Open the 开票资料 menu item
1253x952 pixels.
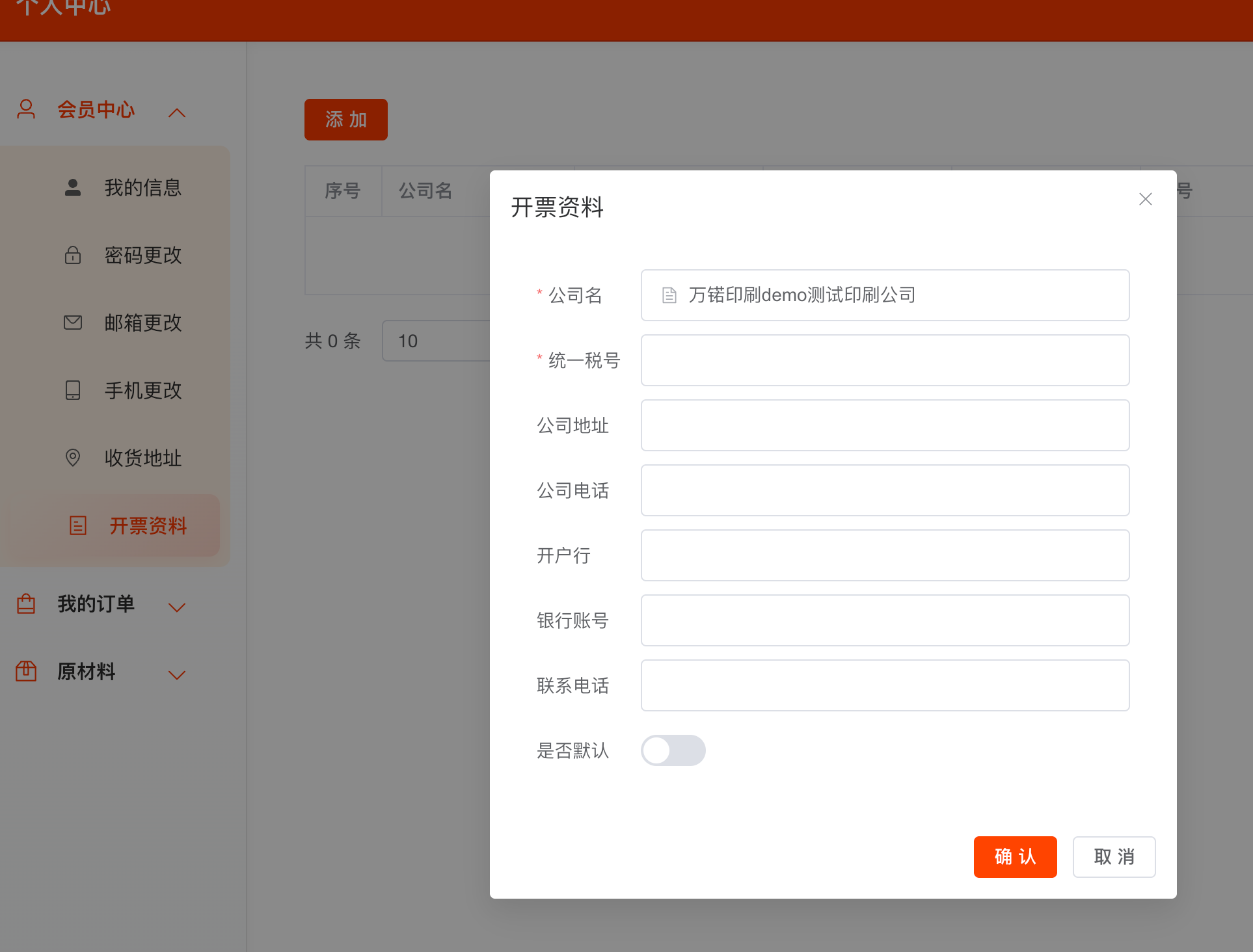pyautogui.click(x=148, y=525)
